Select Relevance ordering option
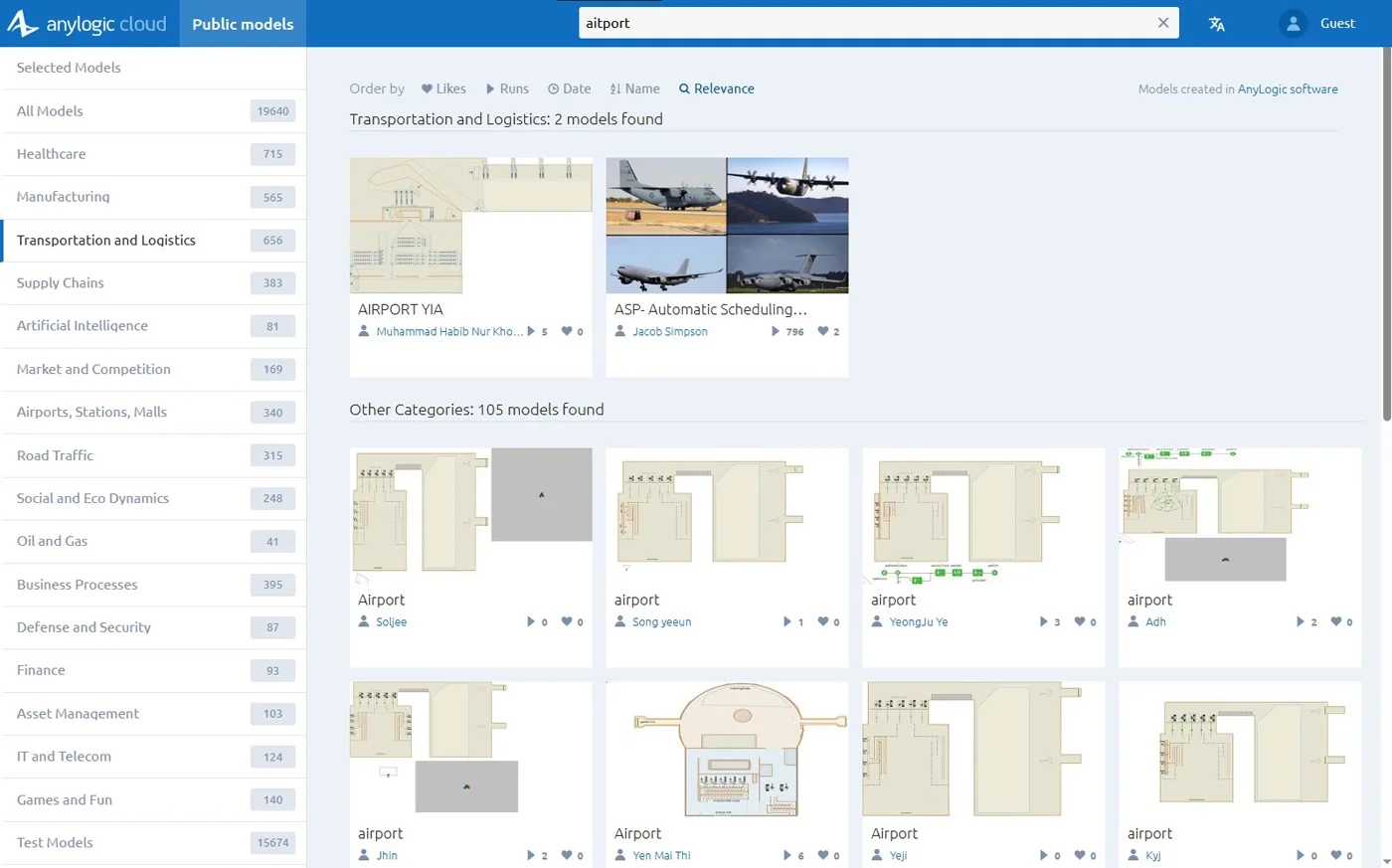 coord(717,88)
